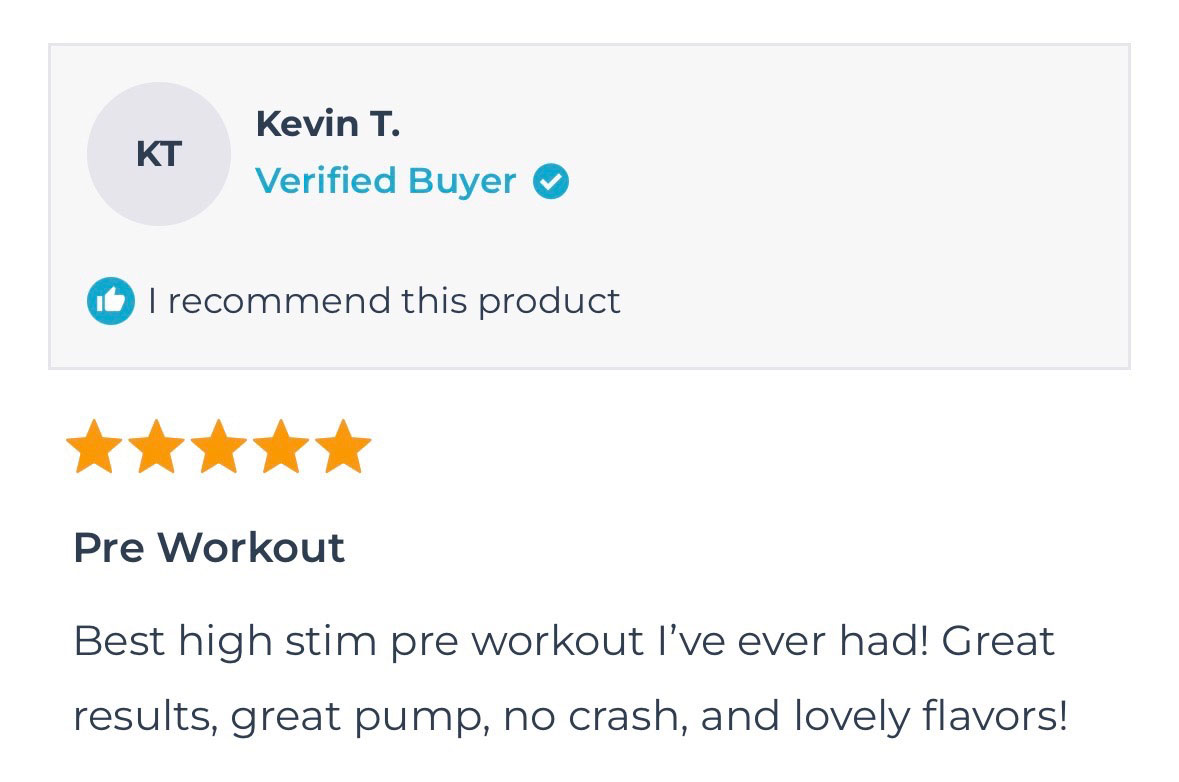Select the second rating star
The width and height of the screenshot is (1179, 782).
click(156, 447)
